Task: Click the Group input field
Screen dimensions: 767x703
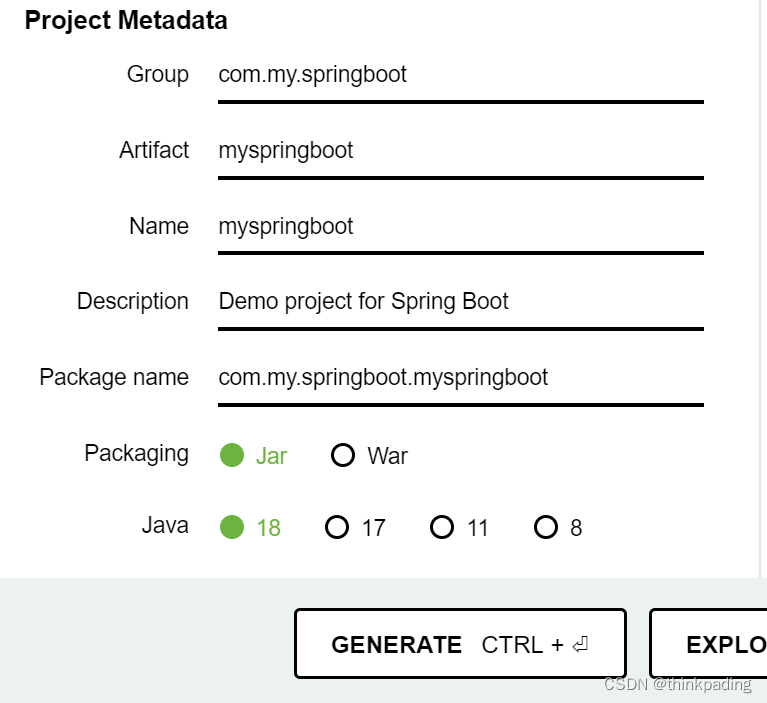Action: (x=460, y=76)
